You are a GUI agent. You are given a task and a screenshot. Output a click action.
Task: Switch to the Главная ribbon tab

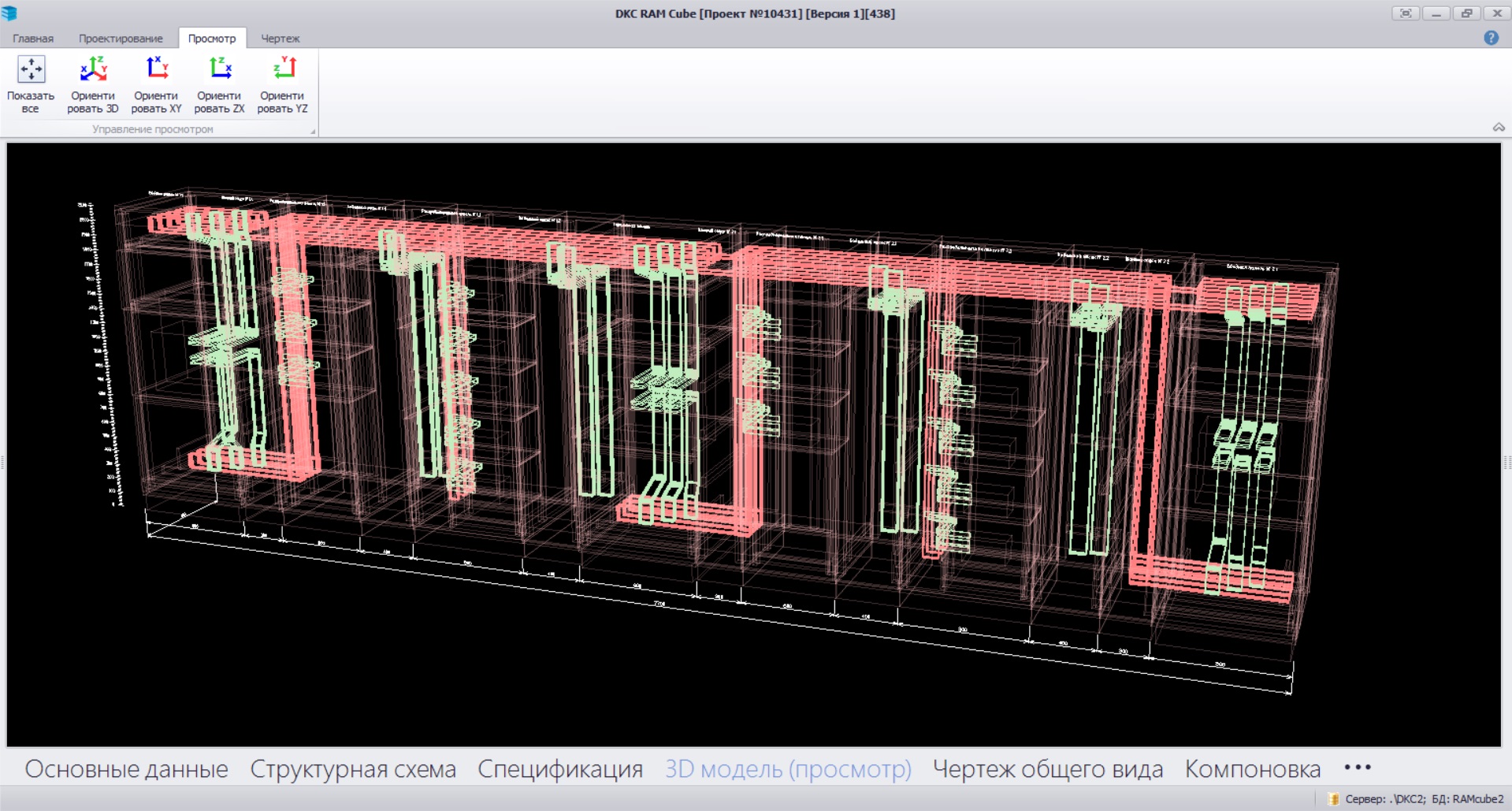33,39
